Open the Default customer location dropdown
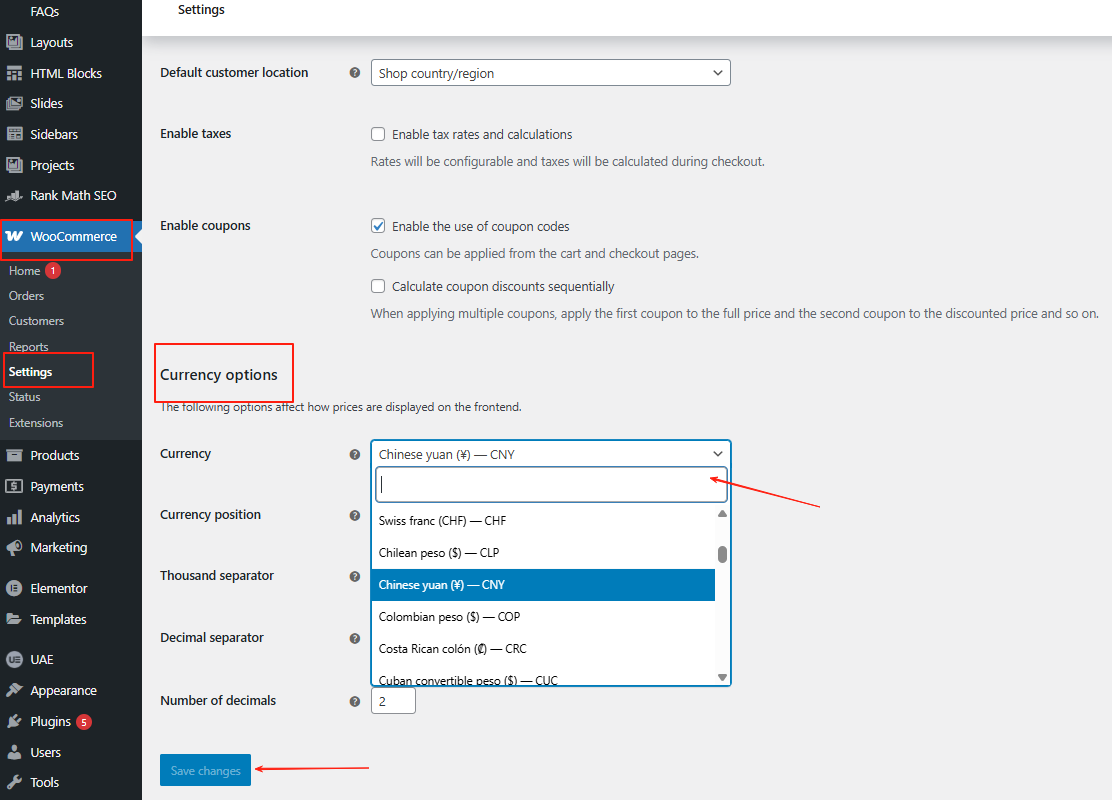Viewport: 1112px width, 800px height. click(550, 73)
